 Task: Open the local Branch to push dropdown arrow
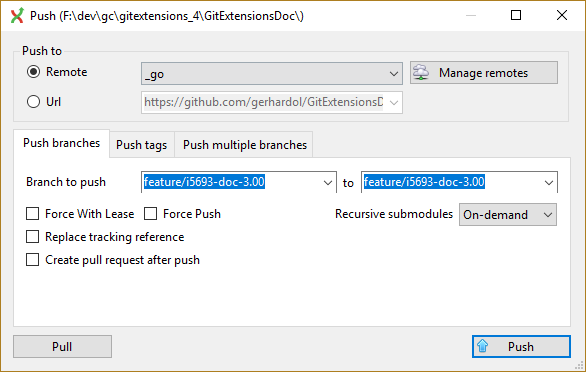pos(328,182)
